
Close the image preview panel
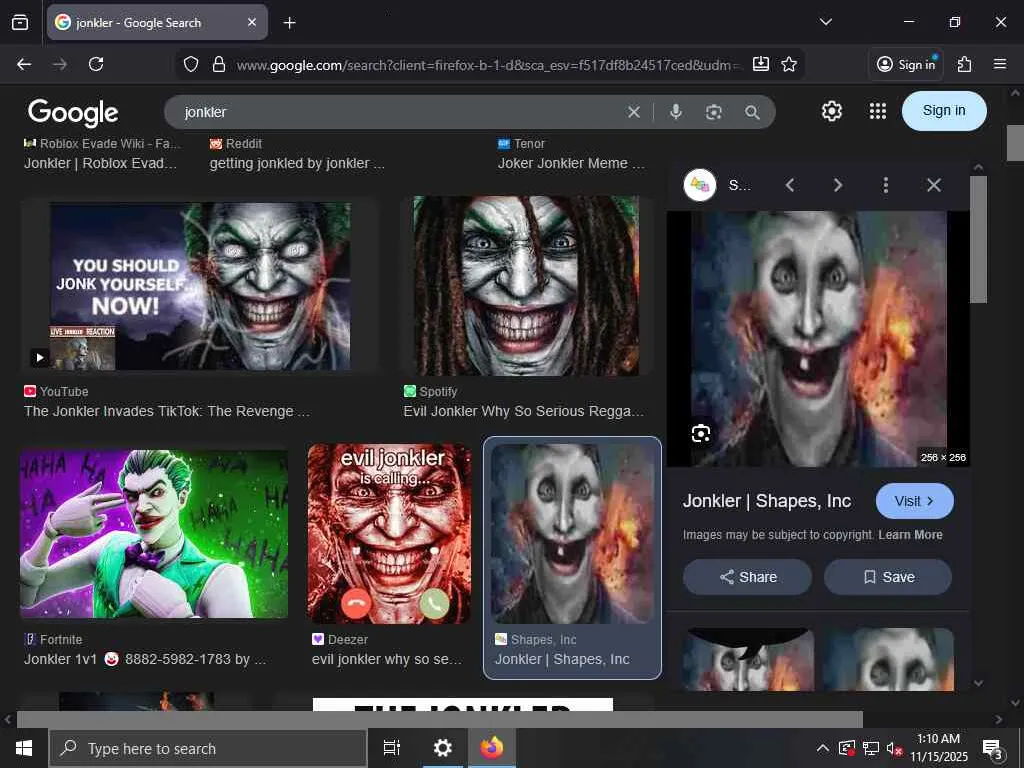tap(934, 185)
